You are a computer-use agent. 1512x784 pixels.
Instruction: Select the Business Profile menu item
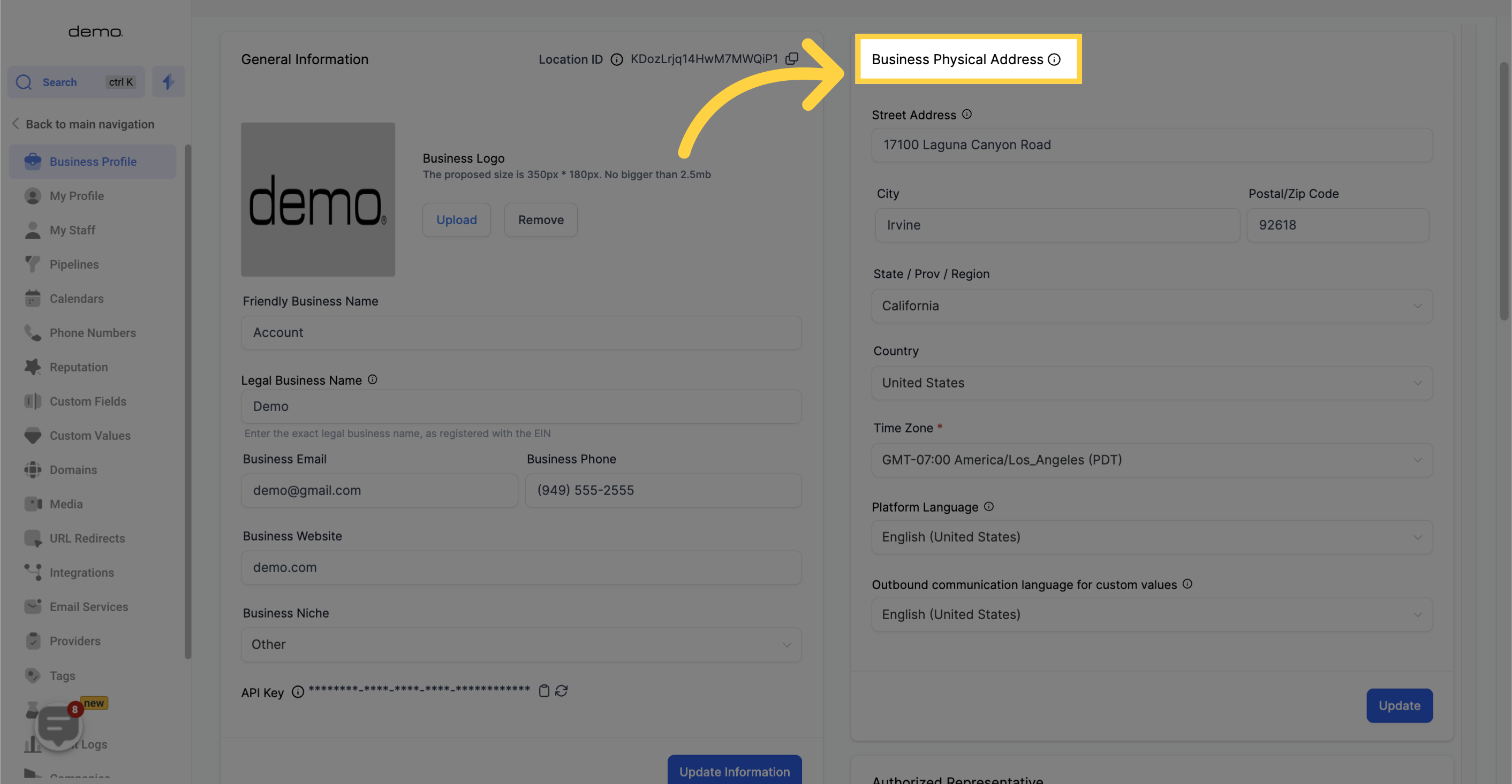pyautogui.click(x=93, y=161)
